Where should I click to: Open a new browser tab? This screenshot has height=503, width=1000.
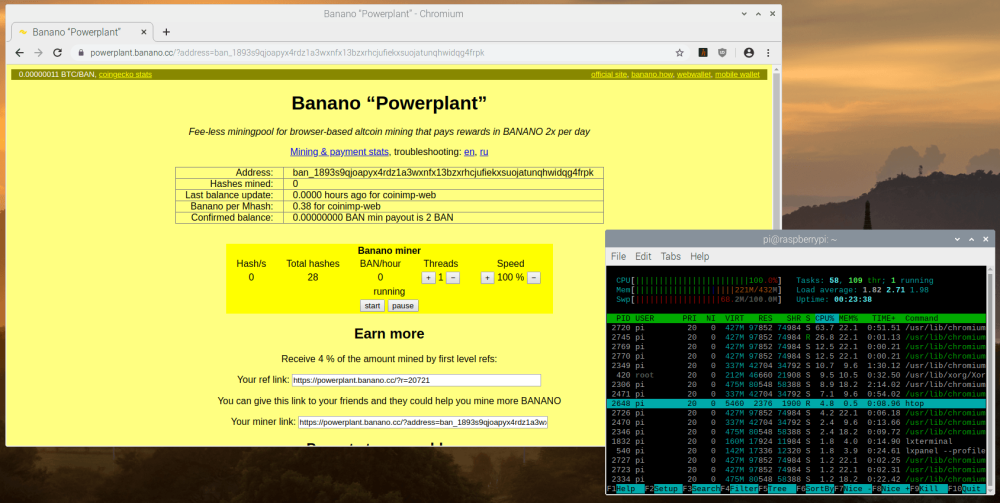[x=166, y=32]
